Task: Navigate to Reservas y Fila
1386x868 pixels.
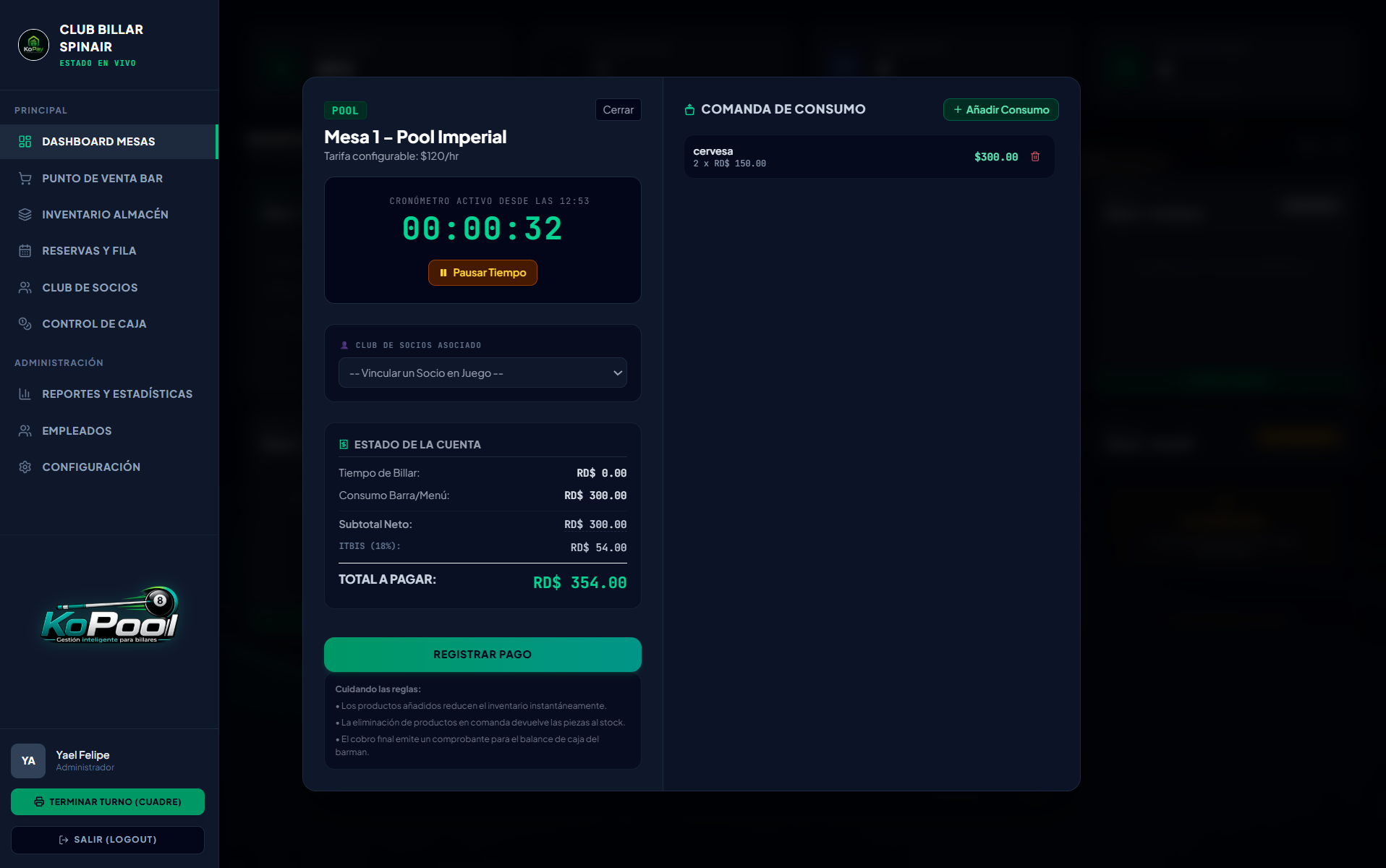Action: (x=109, y=251)
